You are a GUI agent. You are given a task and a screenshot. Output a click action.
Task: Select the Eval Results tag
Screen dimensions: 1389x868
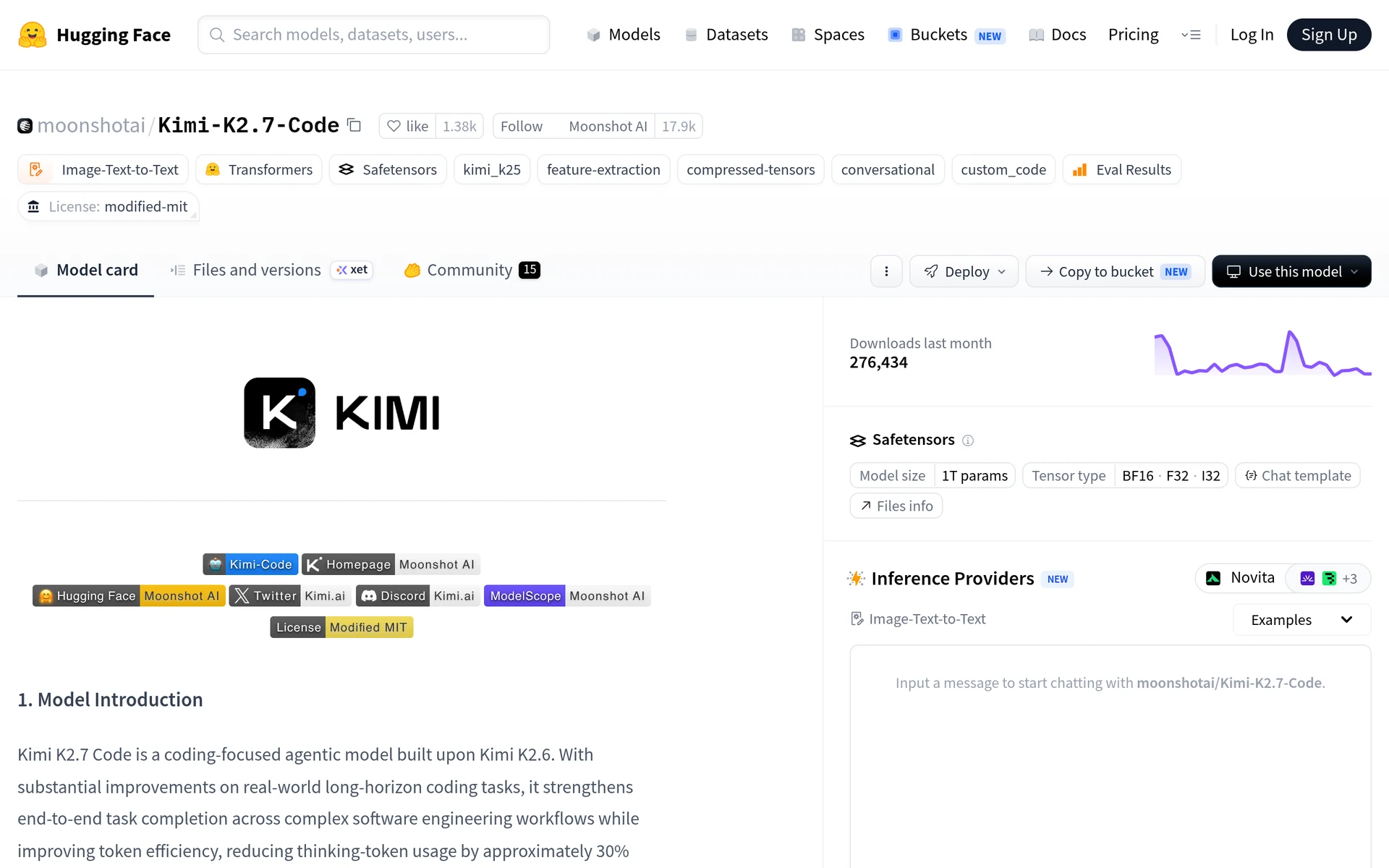[x=1121, y=169]
